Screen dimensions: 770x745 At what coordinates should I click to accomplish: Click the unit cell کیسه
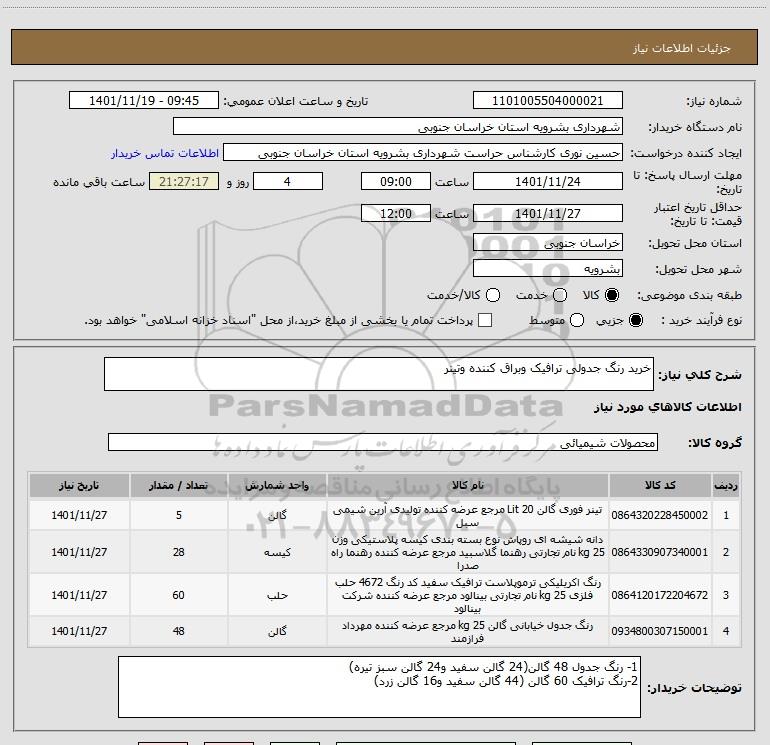(277, 552)
